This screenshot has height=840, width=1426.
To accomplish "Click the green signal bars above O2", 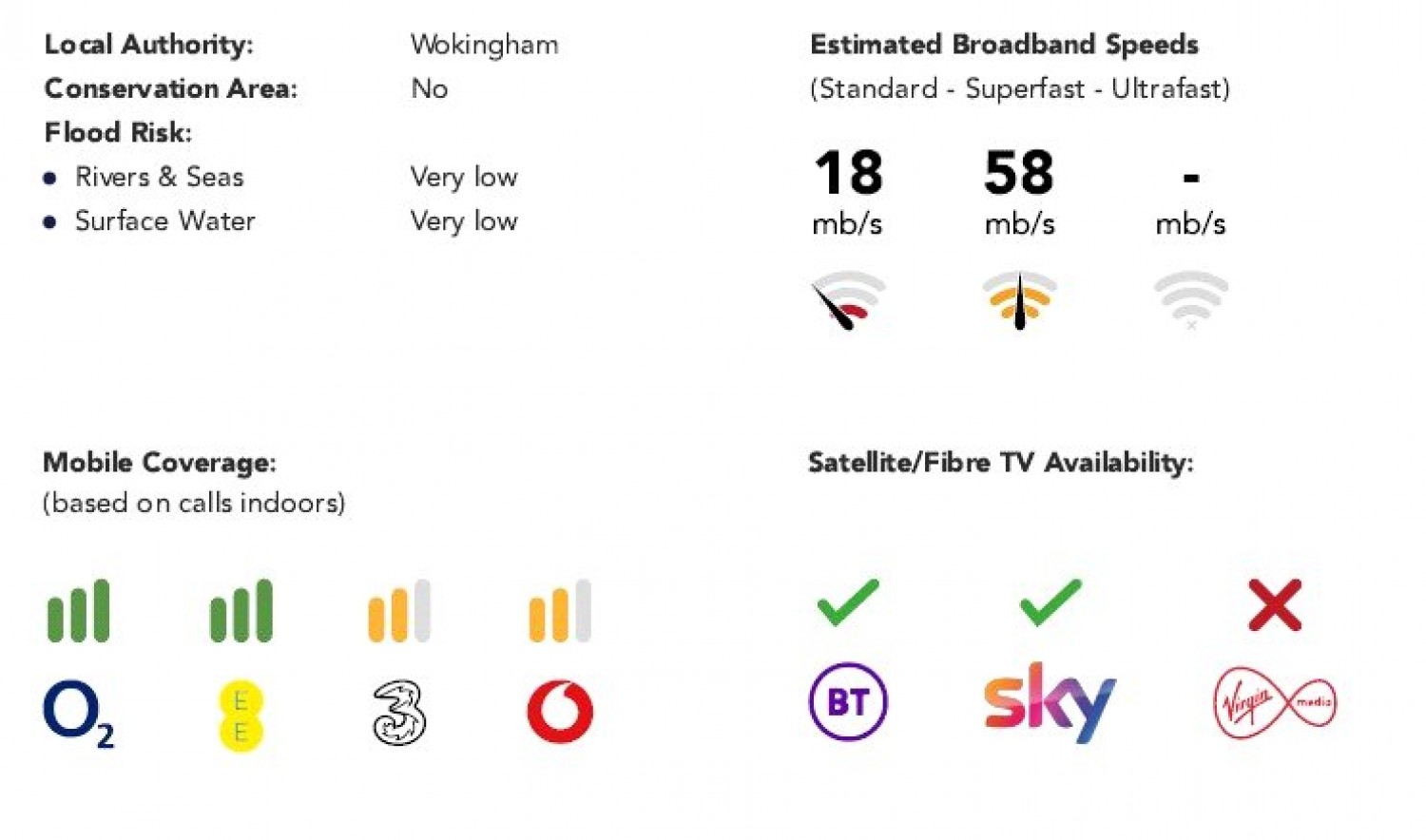I will (78, 611).
